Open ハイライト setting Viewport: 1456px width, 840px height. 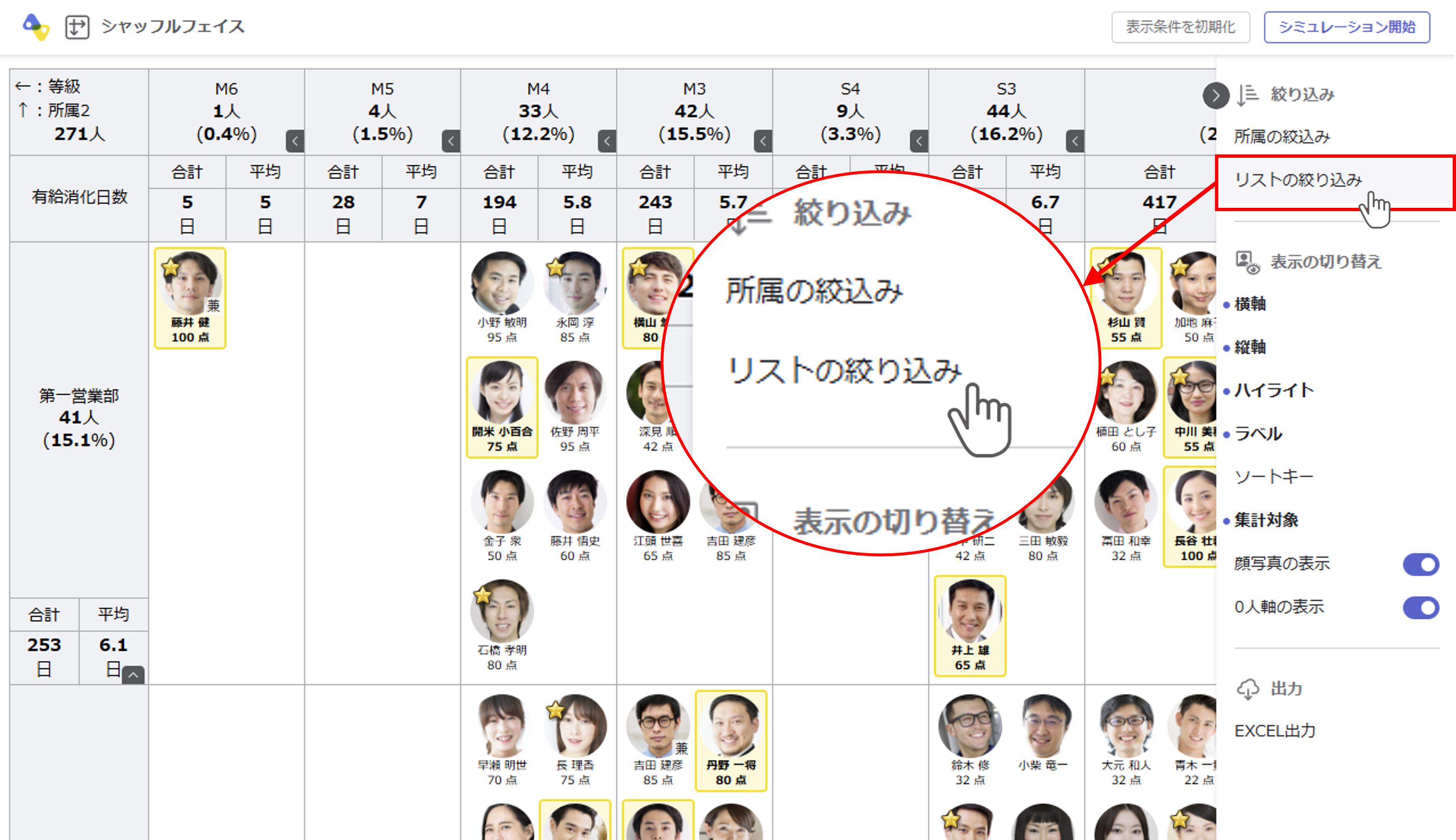[x=1274, y=390]
